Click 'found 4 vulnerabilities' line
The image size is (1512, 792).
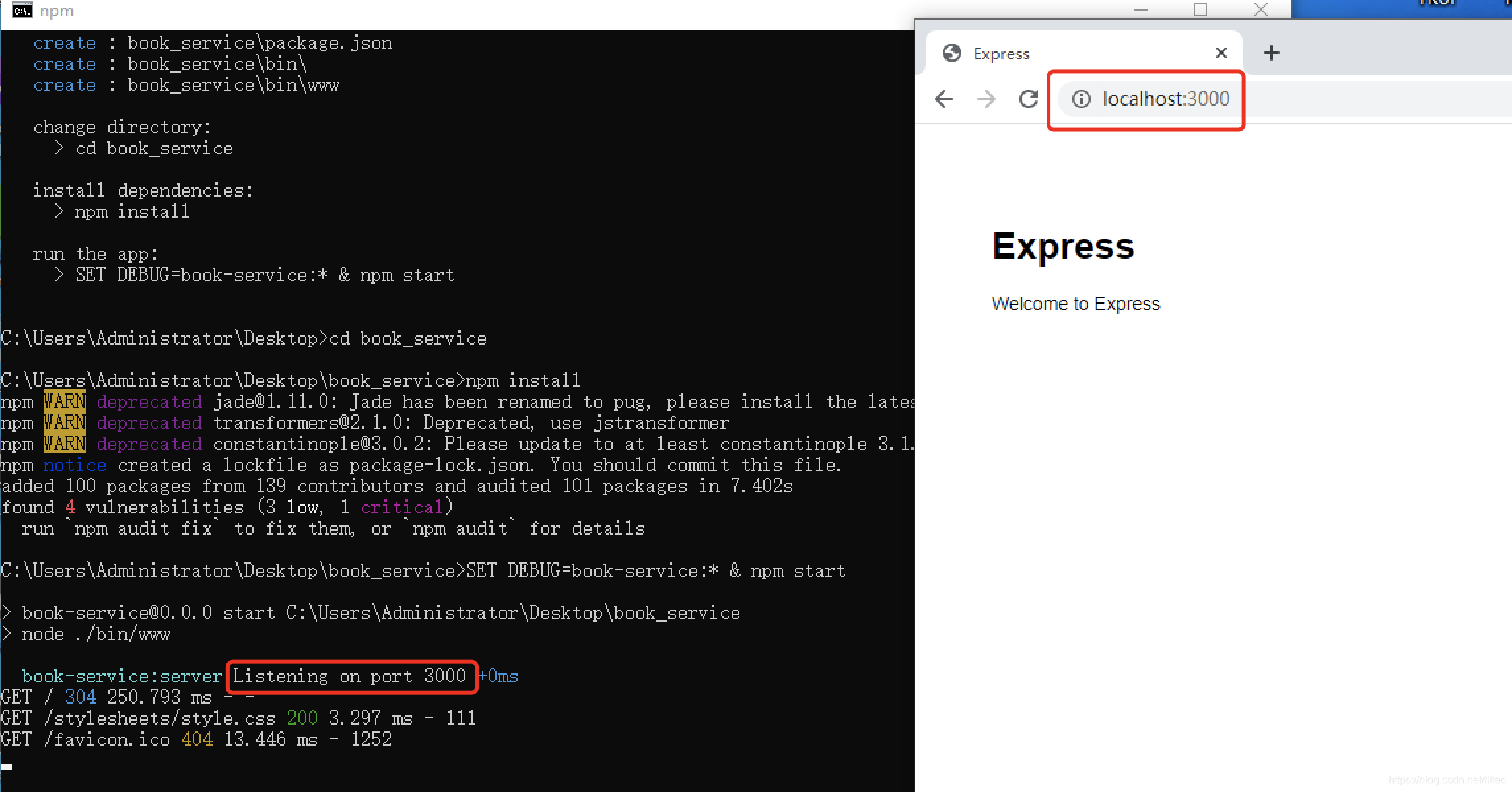227,508
